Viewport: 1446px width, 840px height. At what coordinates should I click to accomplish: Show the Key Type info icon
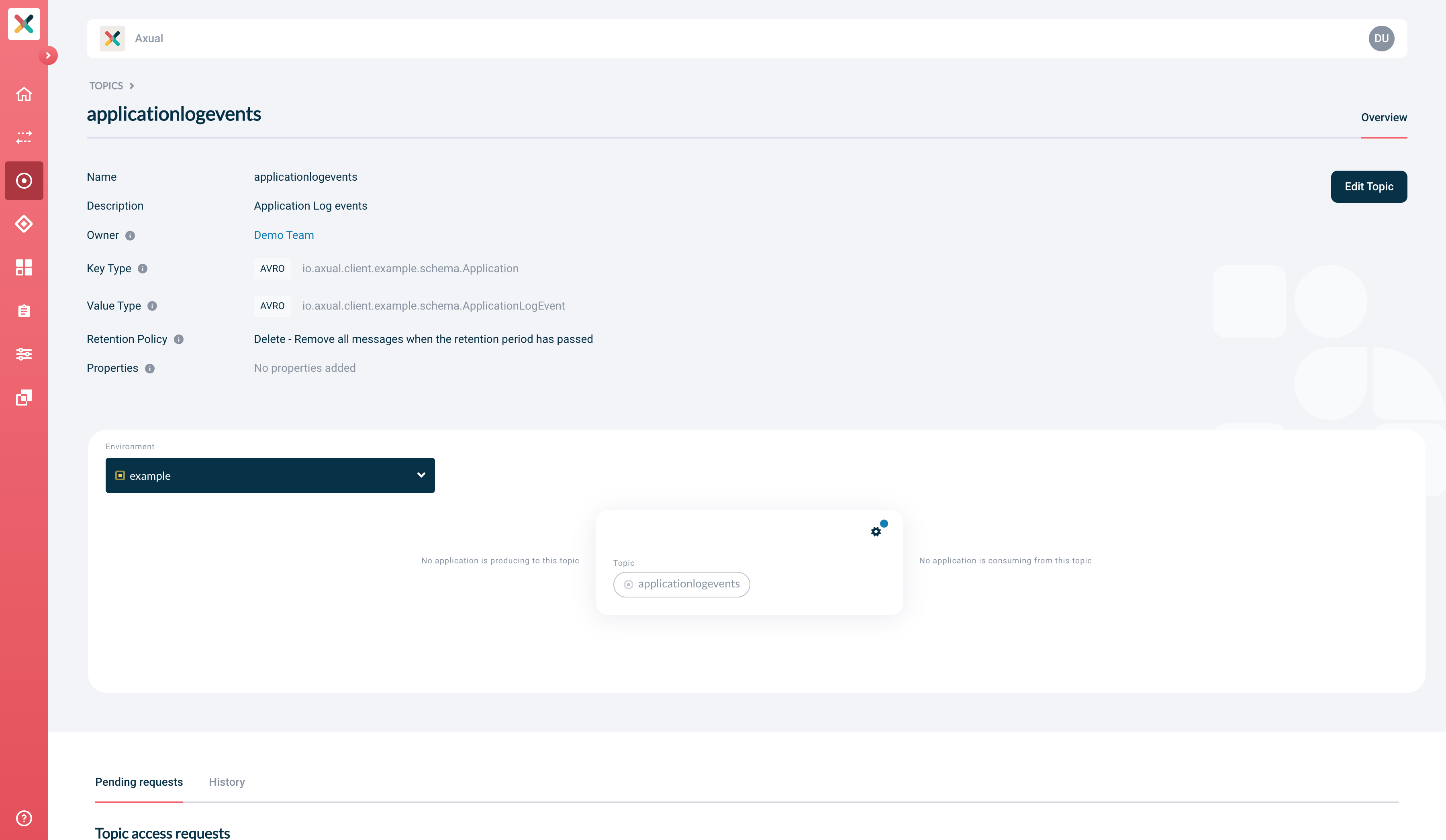point(143,269)
